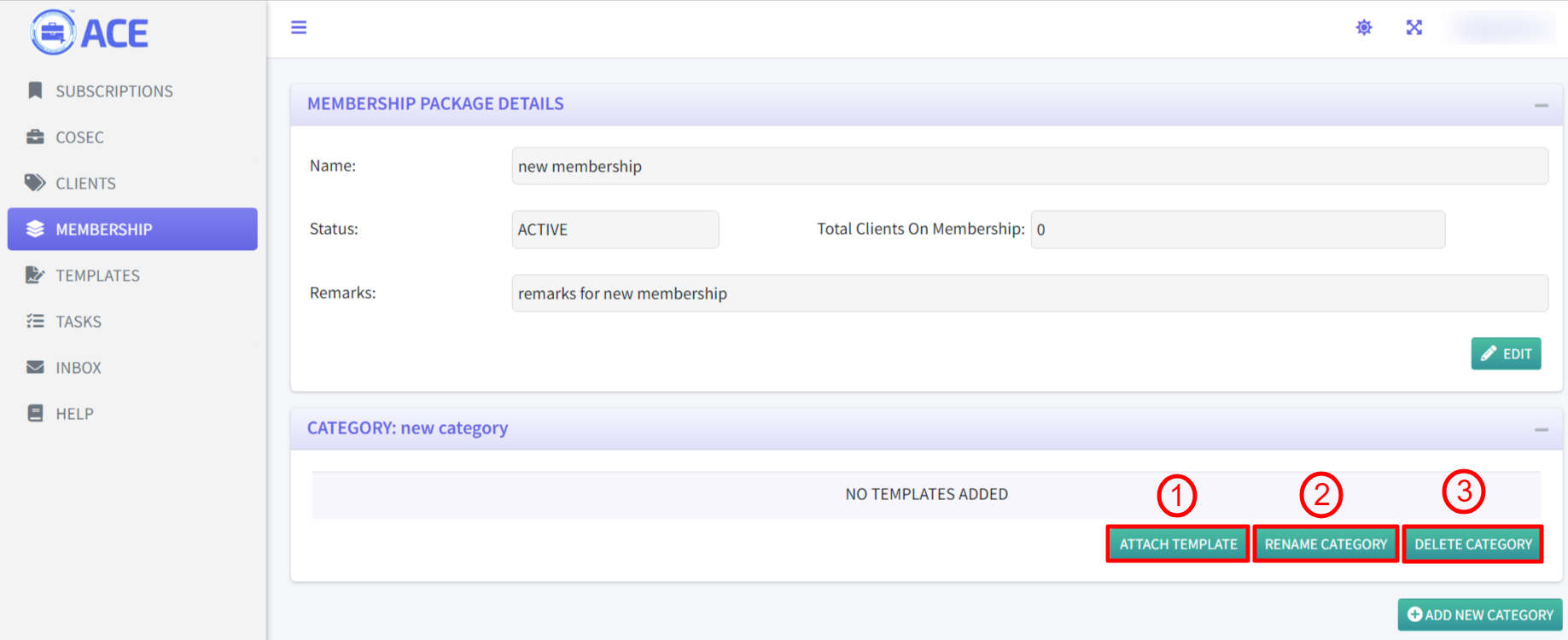Toggle the hamburger sidebar menu icon
The image size is (1568, 640).
tap(299, 27)
